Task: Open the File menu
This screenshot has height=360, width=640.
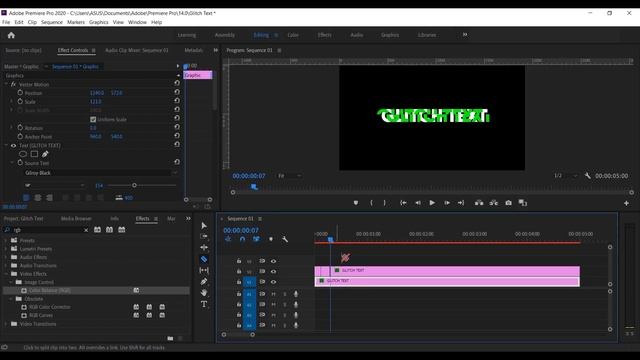Action: point(6,22)
